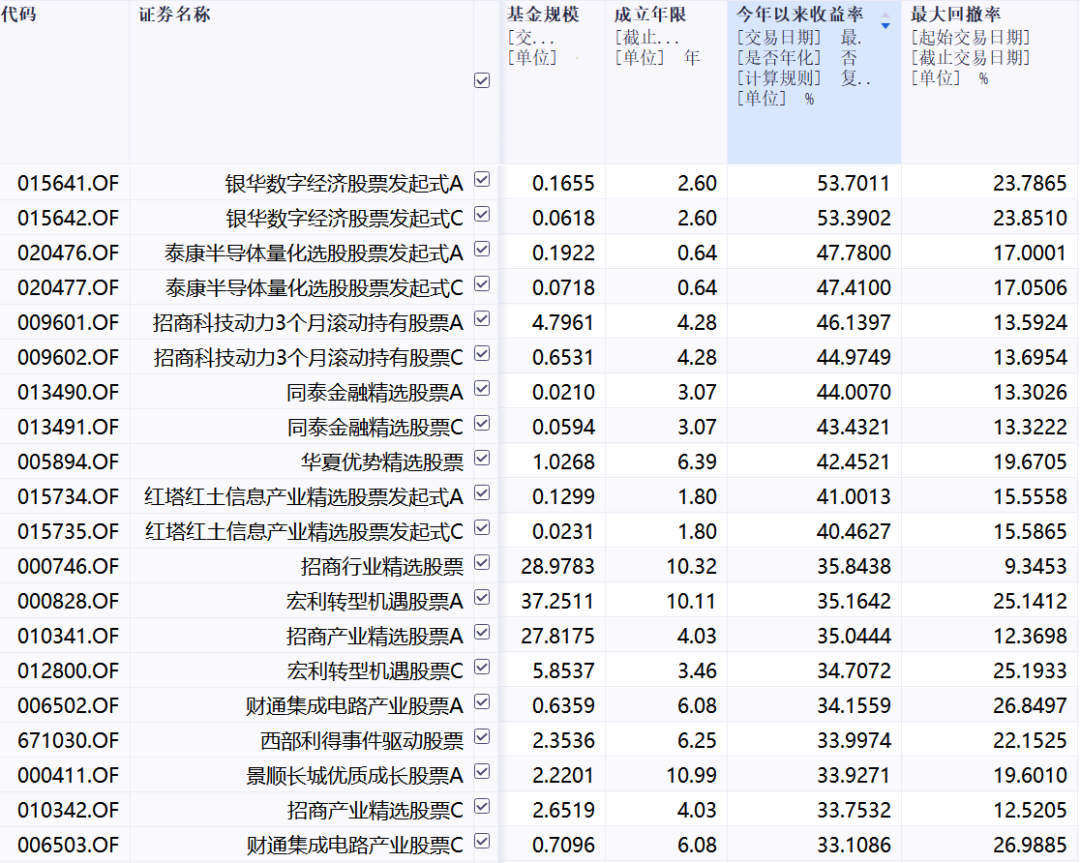Select fund code 006503.OF
The image size is (1080, 863).
(68, 845)
